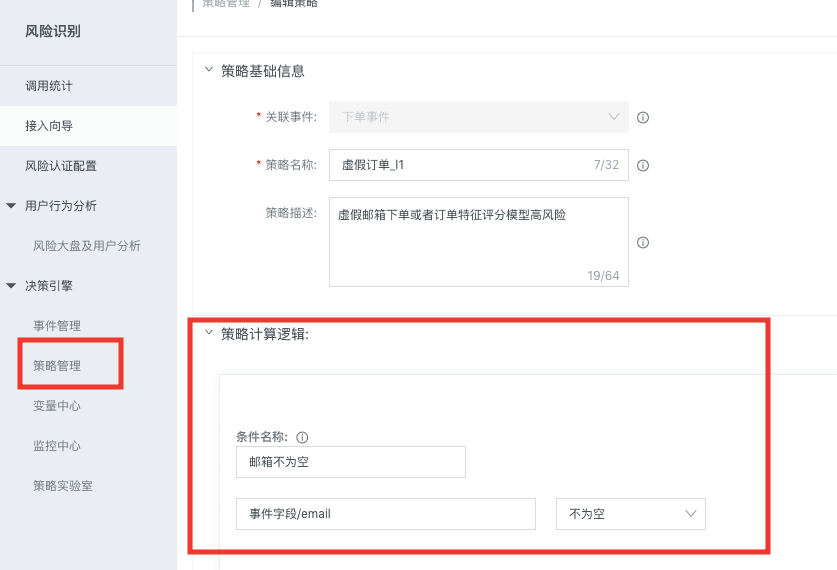
Task: Open 调用统计 in the sidebar
Action: 49,86
